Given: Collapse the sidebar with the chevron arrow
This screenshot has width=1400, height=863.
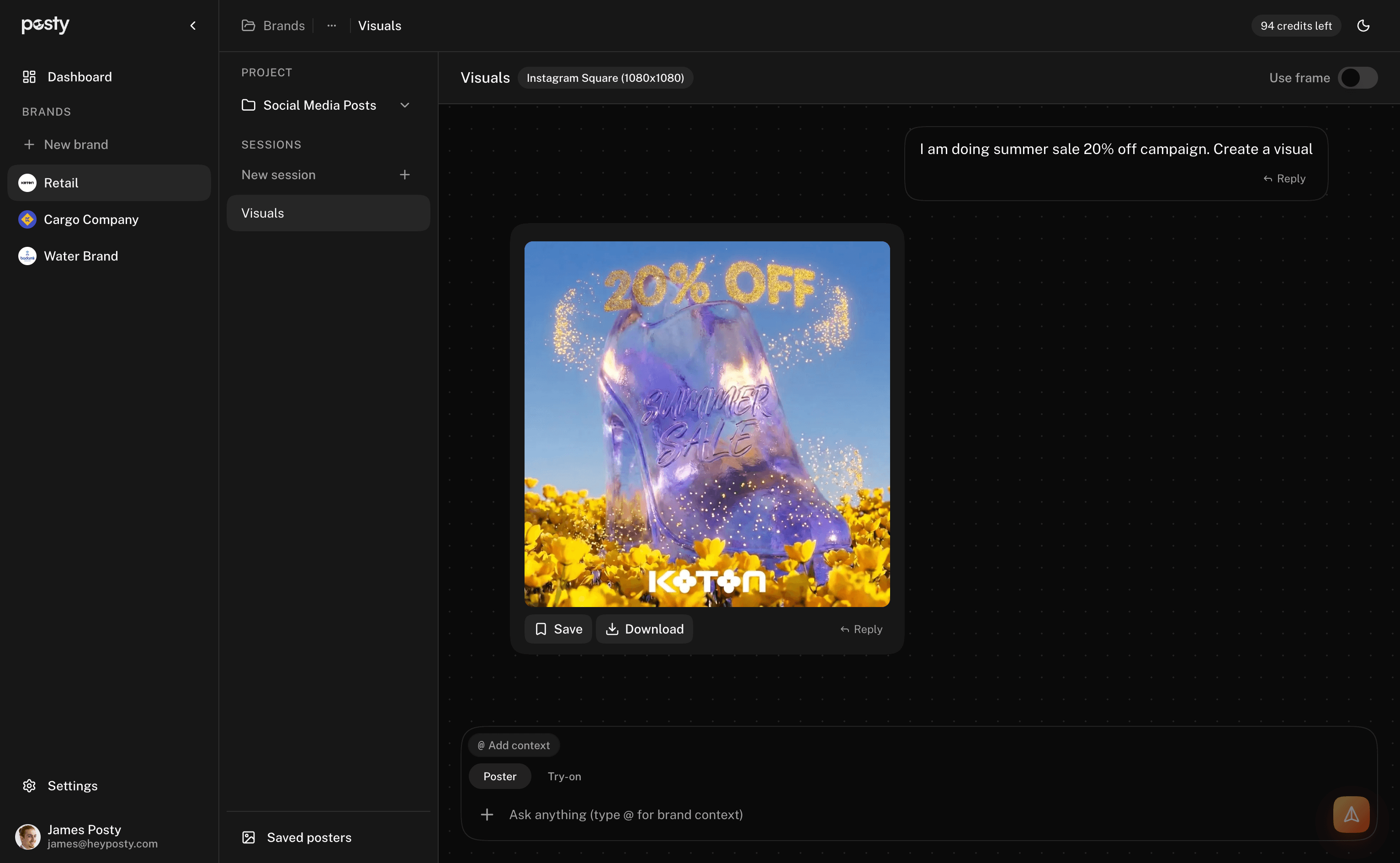Looking at the screenshot, I should 193,26.
